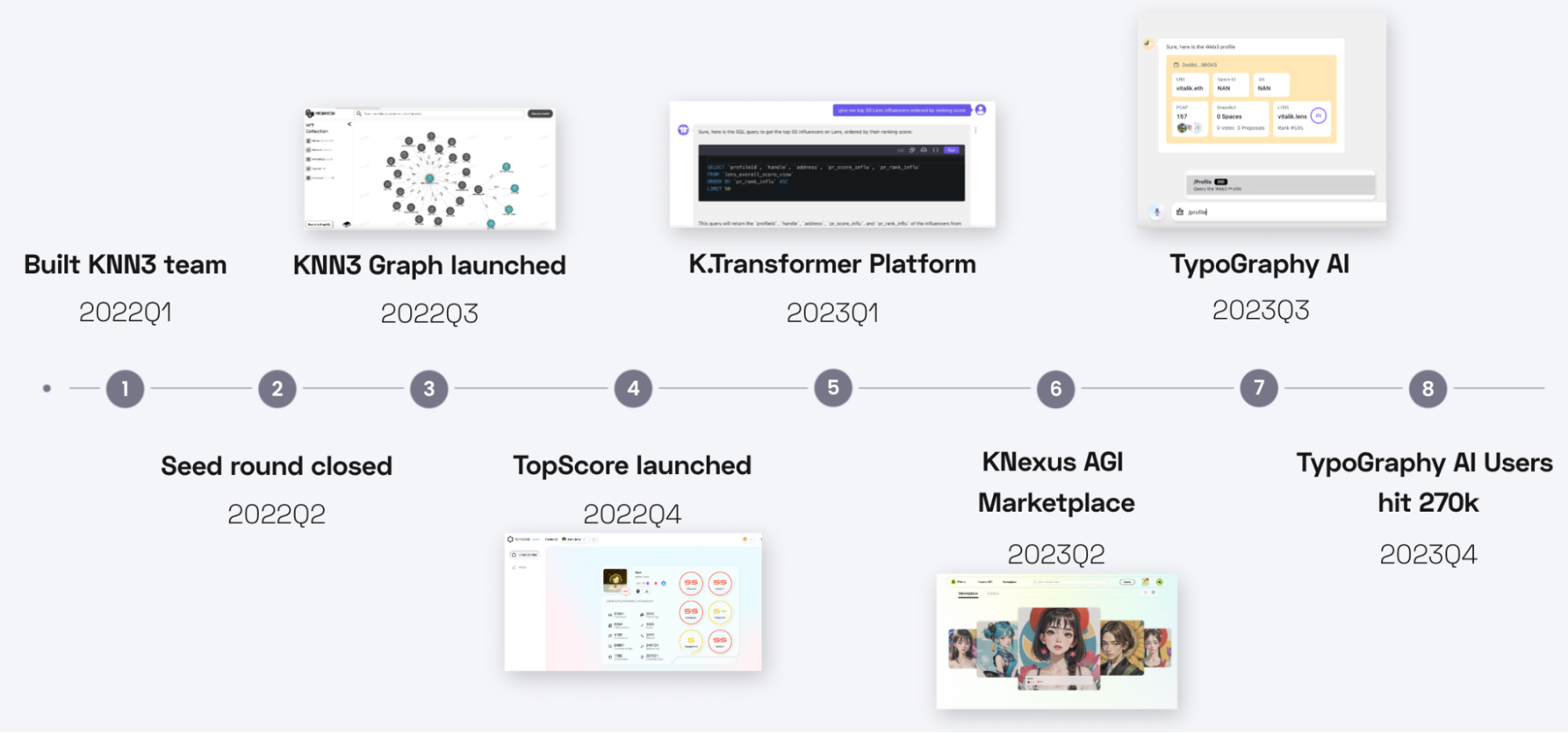The height and width of the screenshot is (733, 1568).
Task: Click the 'KNexus AGI Marketplace' heading
Action: coord(1056,482)
